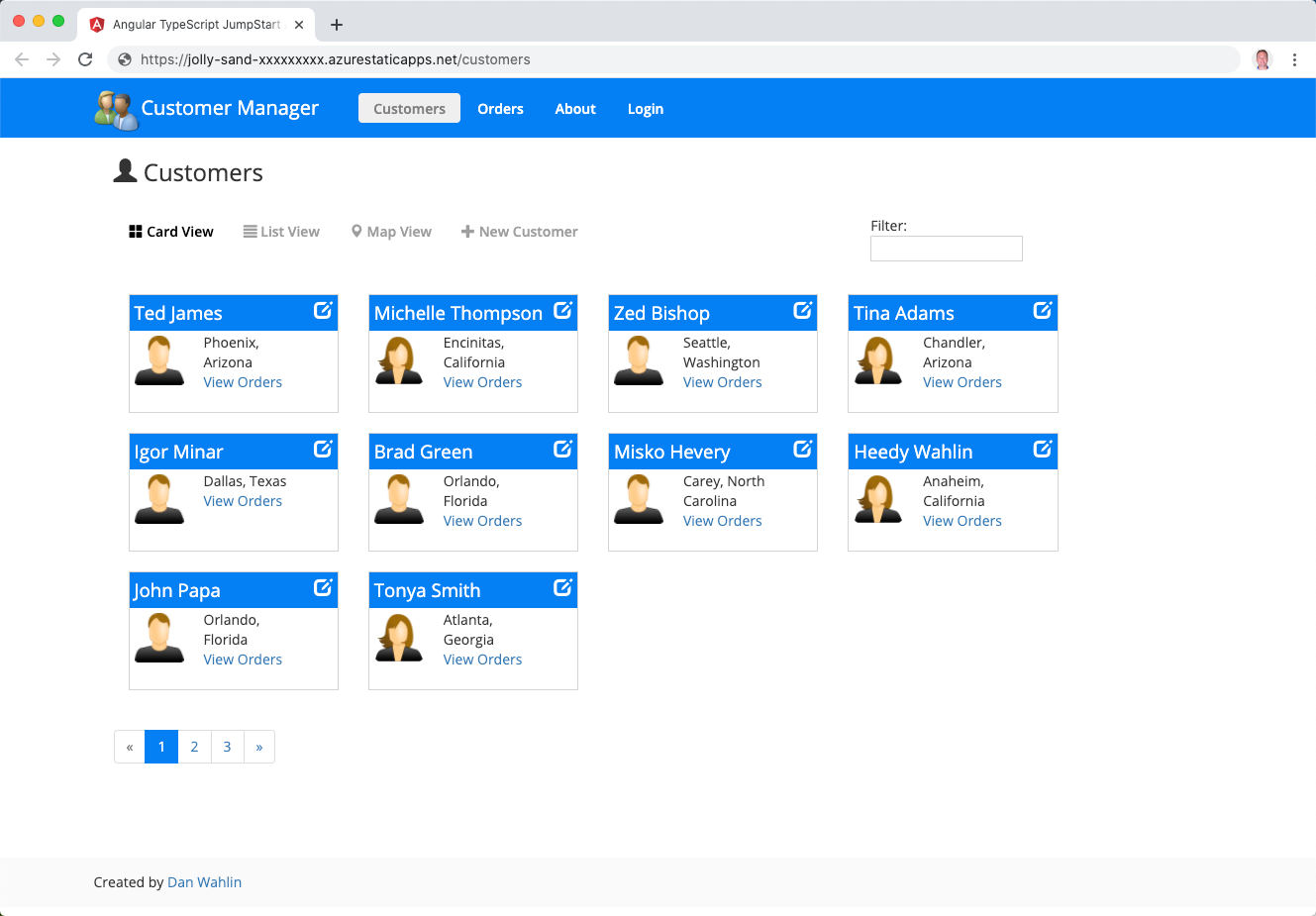Screen dimensions: 1316x916
Task: Open the Map View
Action: pos(391,231)
